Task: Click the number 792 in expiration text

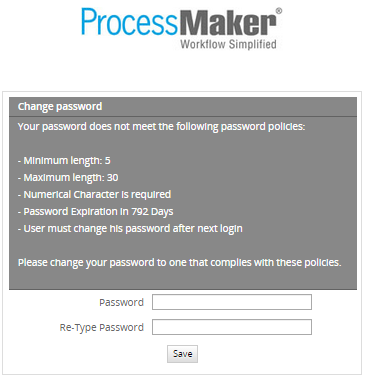Action: coord(140,212)
